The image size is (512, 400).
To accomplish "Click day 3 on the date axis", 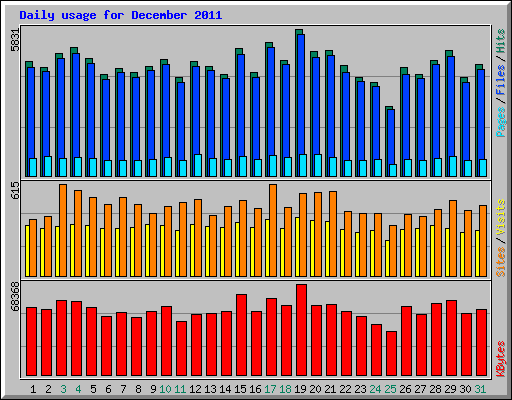I will point(63,389).
